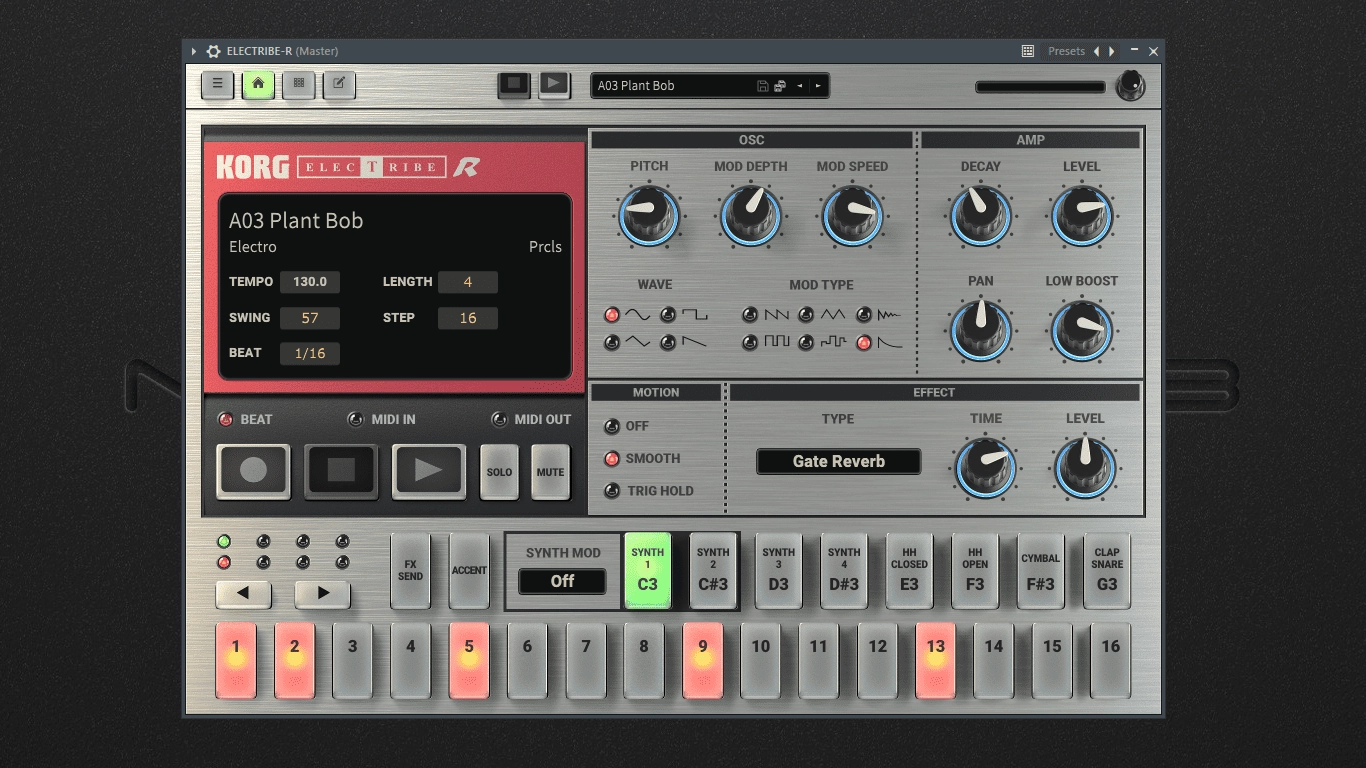1366x768 pixels.
Task: Click the Length 4 value field
Action: (x=468, y=282)
